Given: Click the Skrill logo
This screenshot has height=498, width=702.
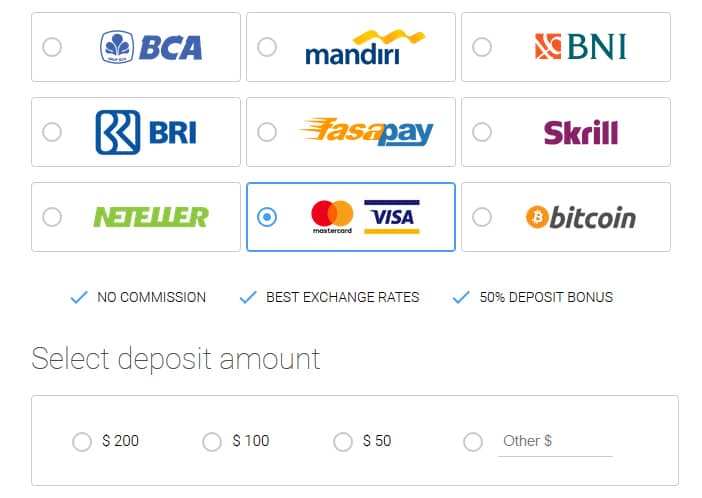Looking at the screenshot, I should [580, 132].
